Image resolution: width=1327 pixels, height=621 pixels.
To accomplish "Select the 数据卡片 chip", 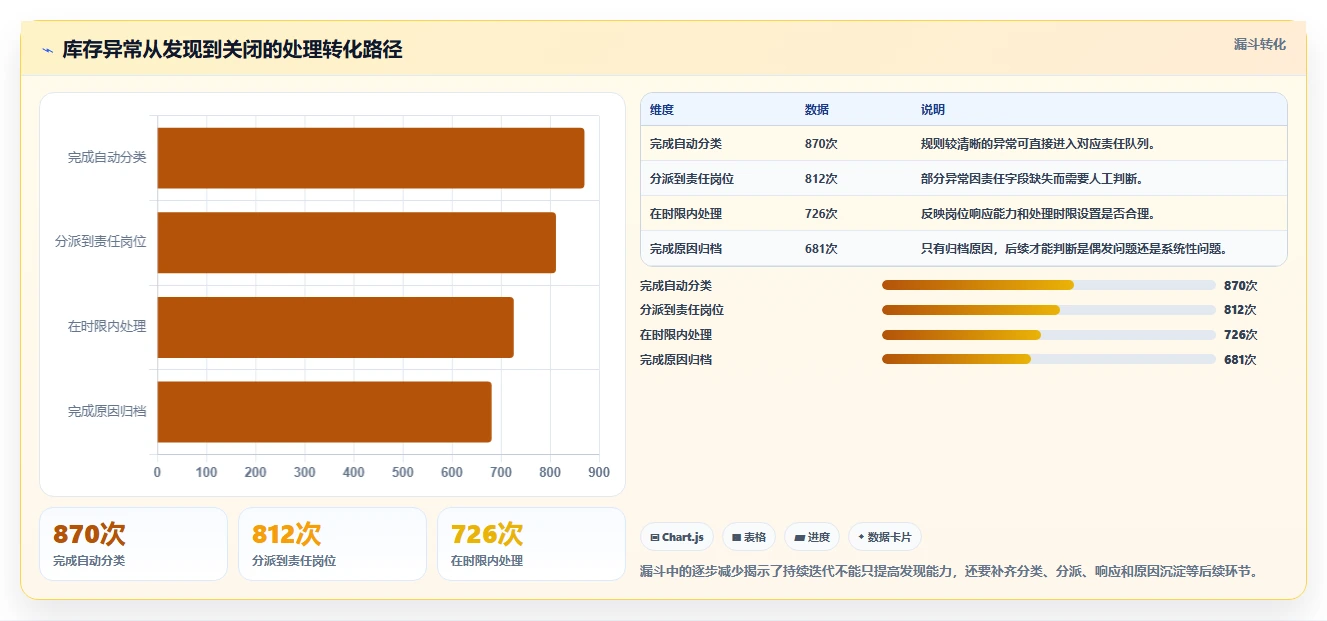I will click(885, 537).
